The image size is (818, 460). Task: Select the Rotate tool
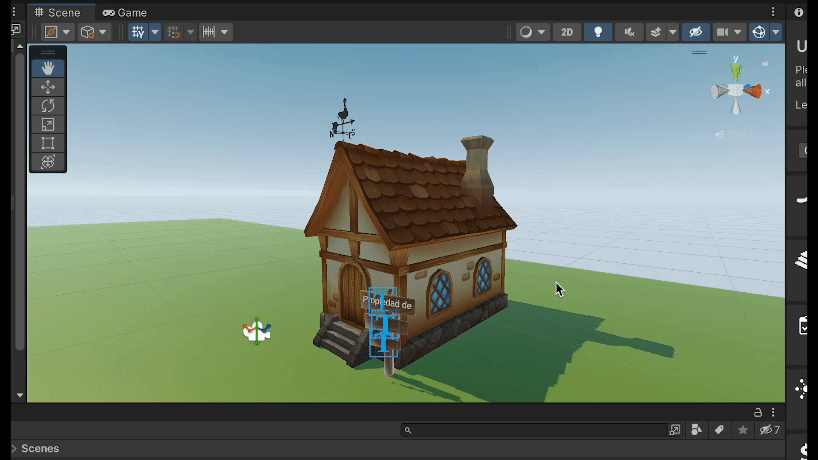coord(48,105)
